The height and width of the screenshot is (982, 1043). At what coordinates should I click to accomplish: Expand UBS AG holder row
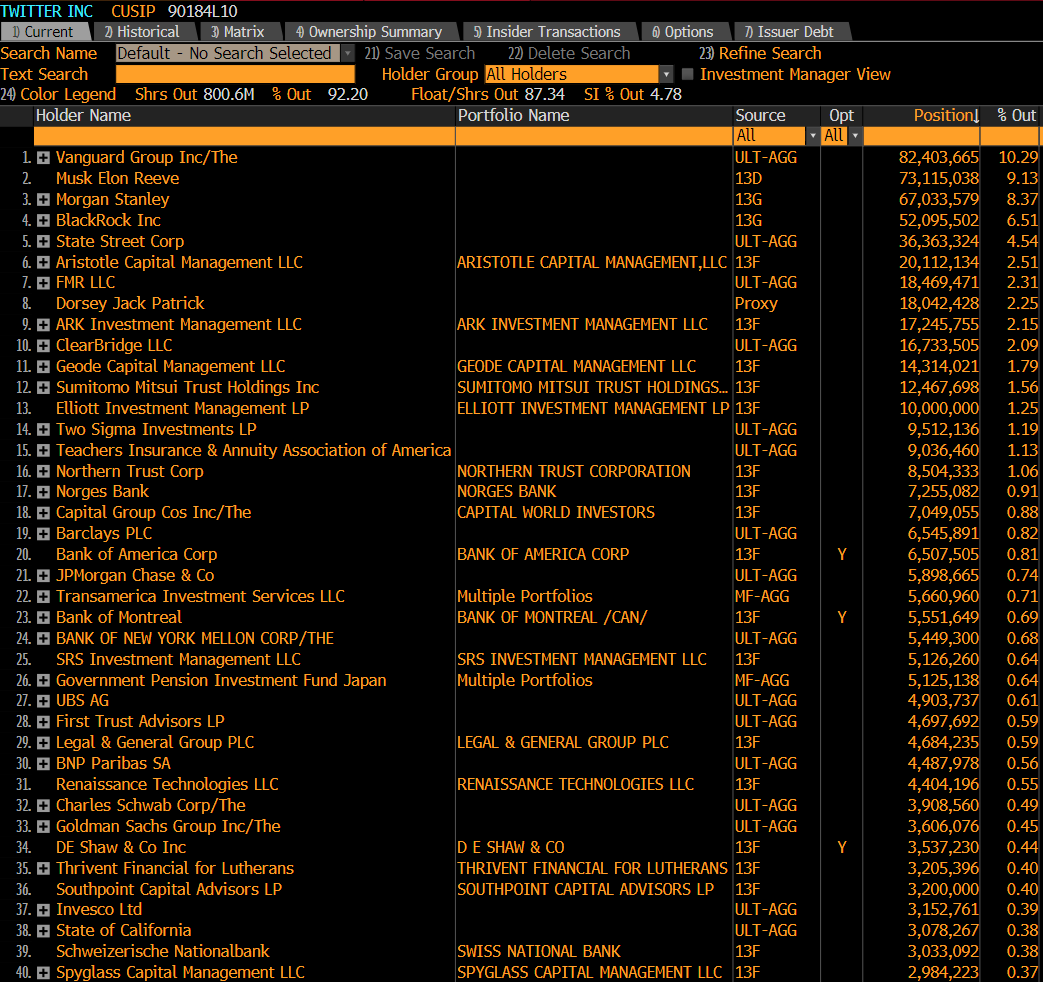43,701
